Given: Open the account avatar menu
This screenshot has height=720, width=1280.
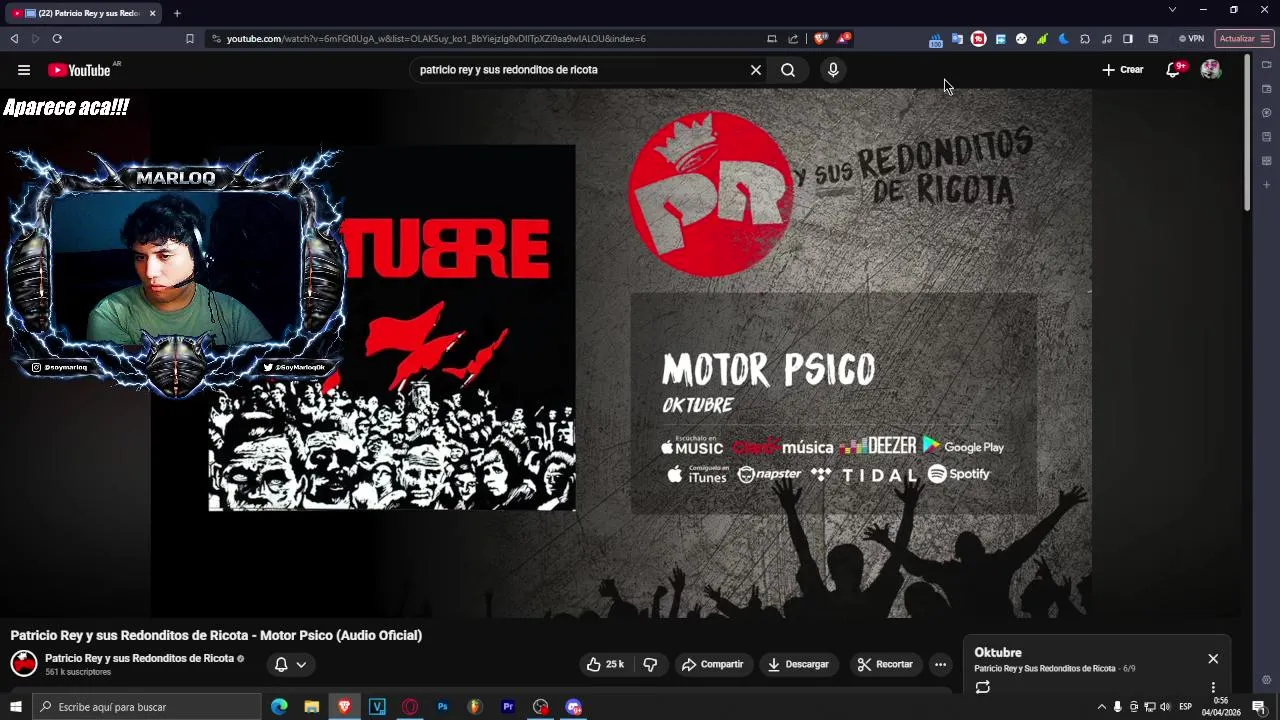Looking at the screenshot, I should click(1211, 70).
